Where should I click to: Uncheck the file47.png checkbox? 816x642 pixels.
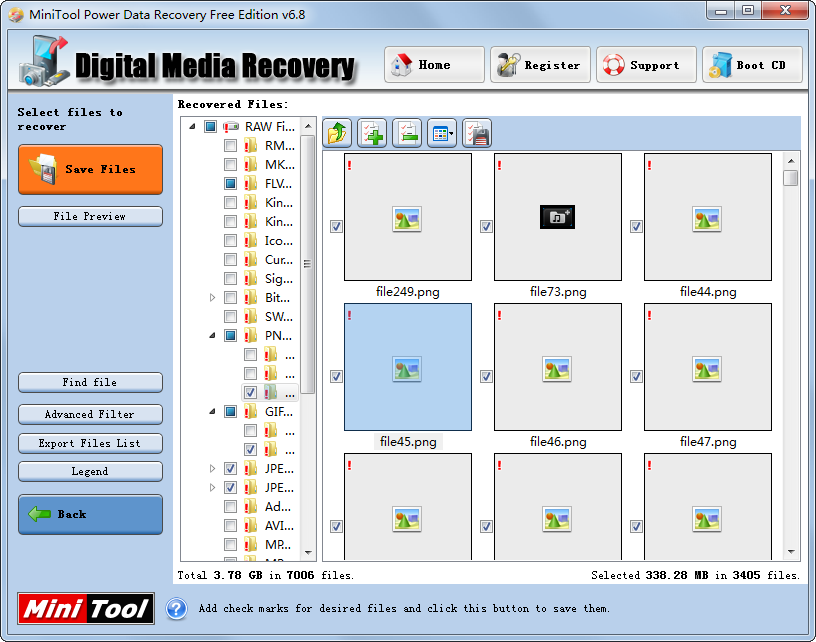click(636, 376)
